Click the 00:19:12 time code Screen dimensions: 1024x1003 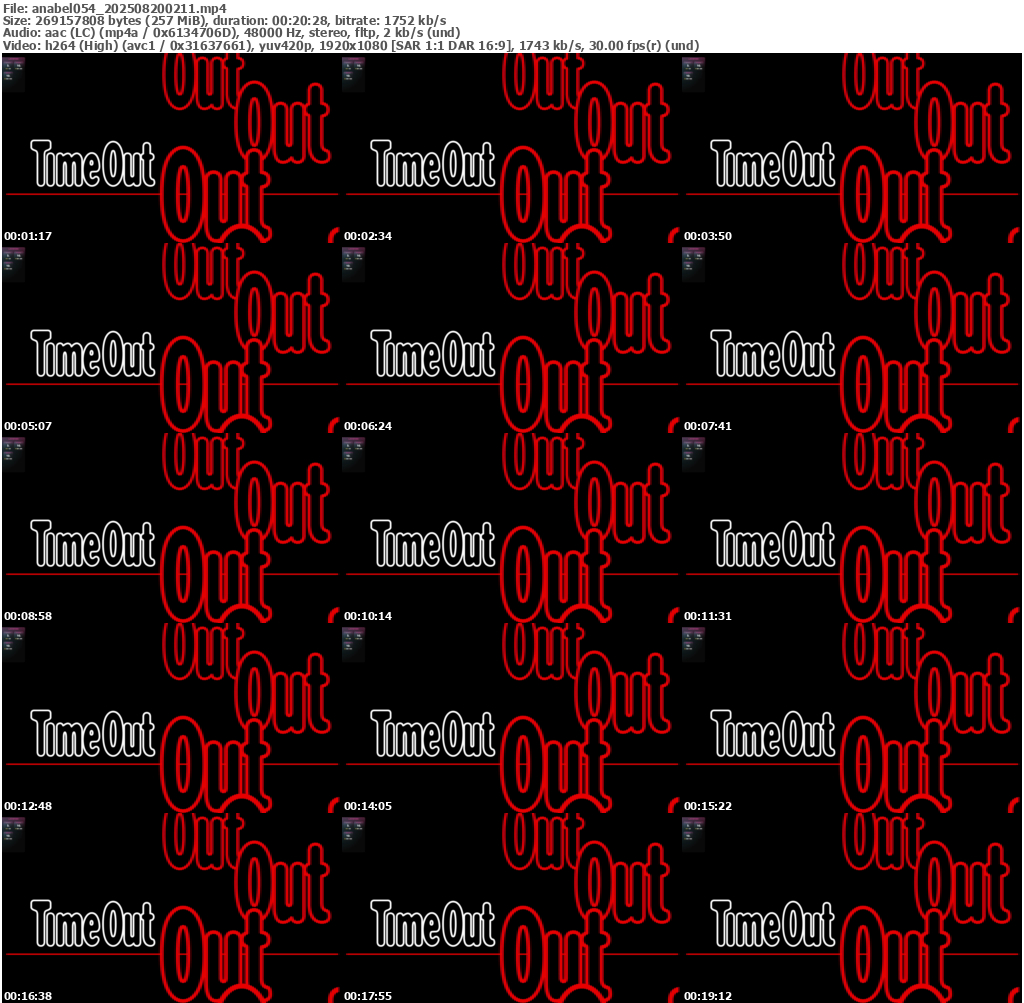(708, 996)
